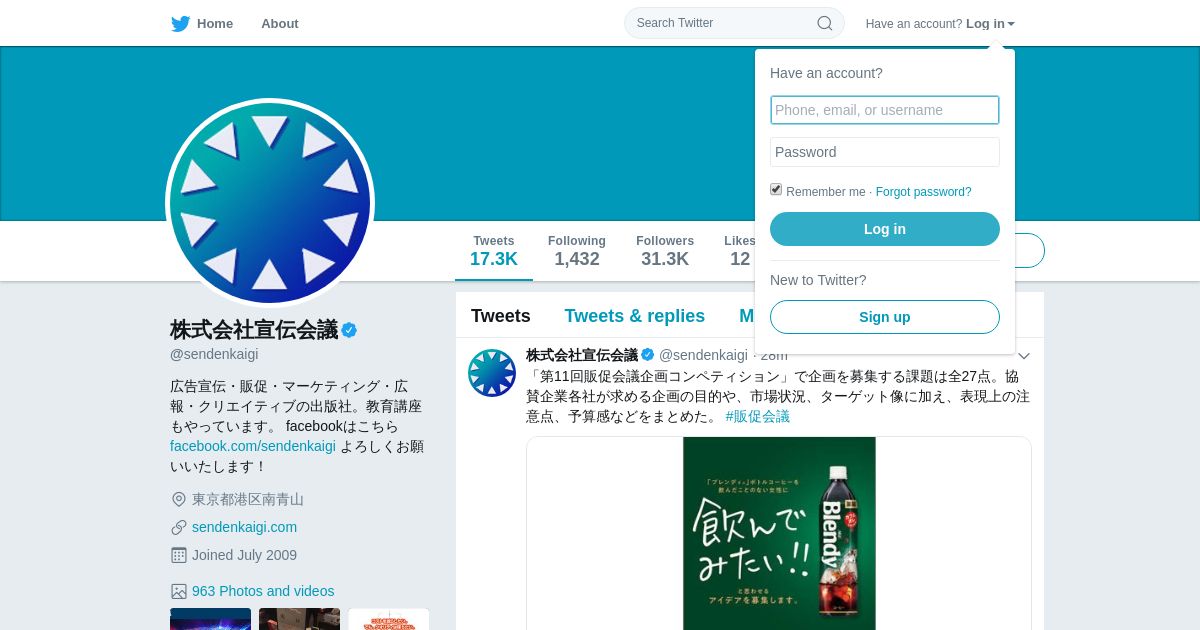Screen dimensions: 1200x630
Task: Open the Forgot password? link
Action: tap(924, 192)
